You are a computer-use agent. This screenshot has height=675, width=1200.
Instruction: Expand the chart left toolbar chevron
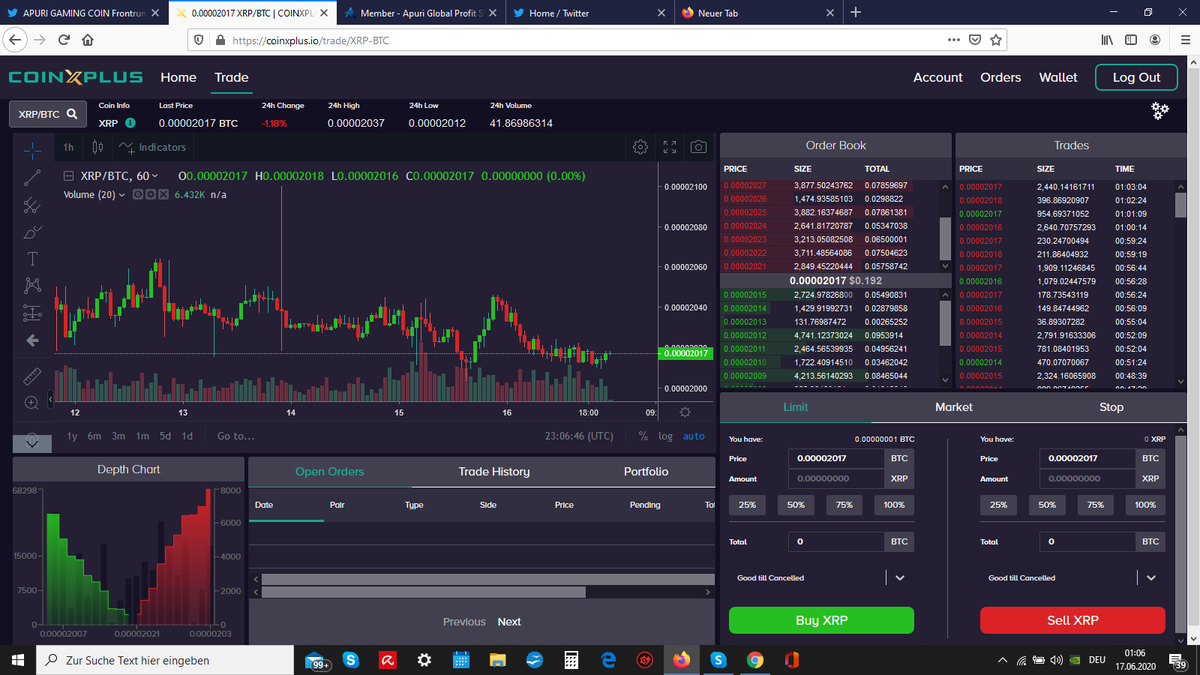32,441
